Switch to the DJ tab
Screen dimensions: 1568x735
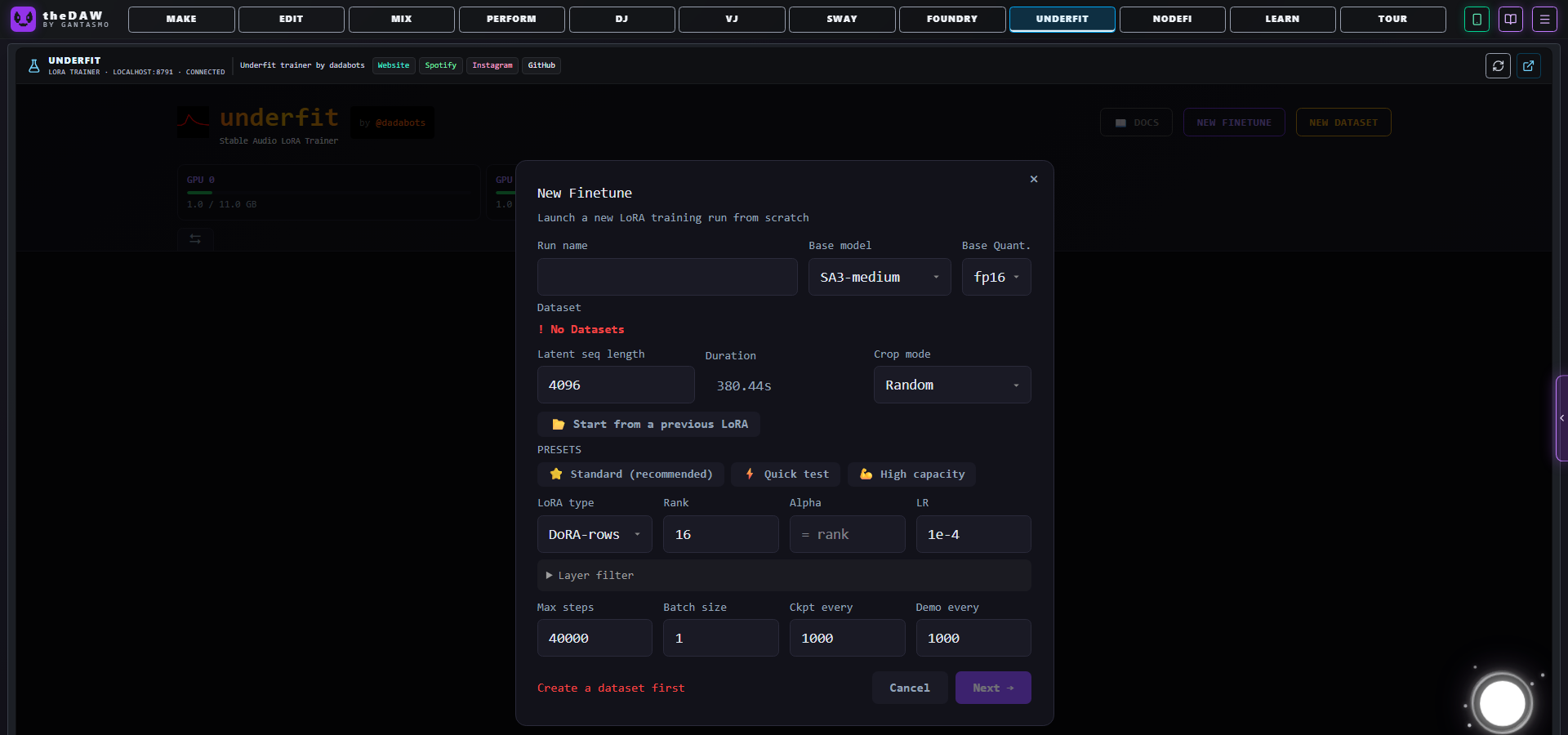622,19
